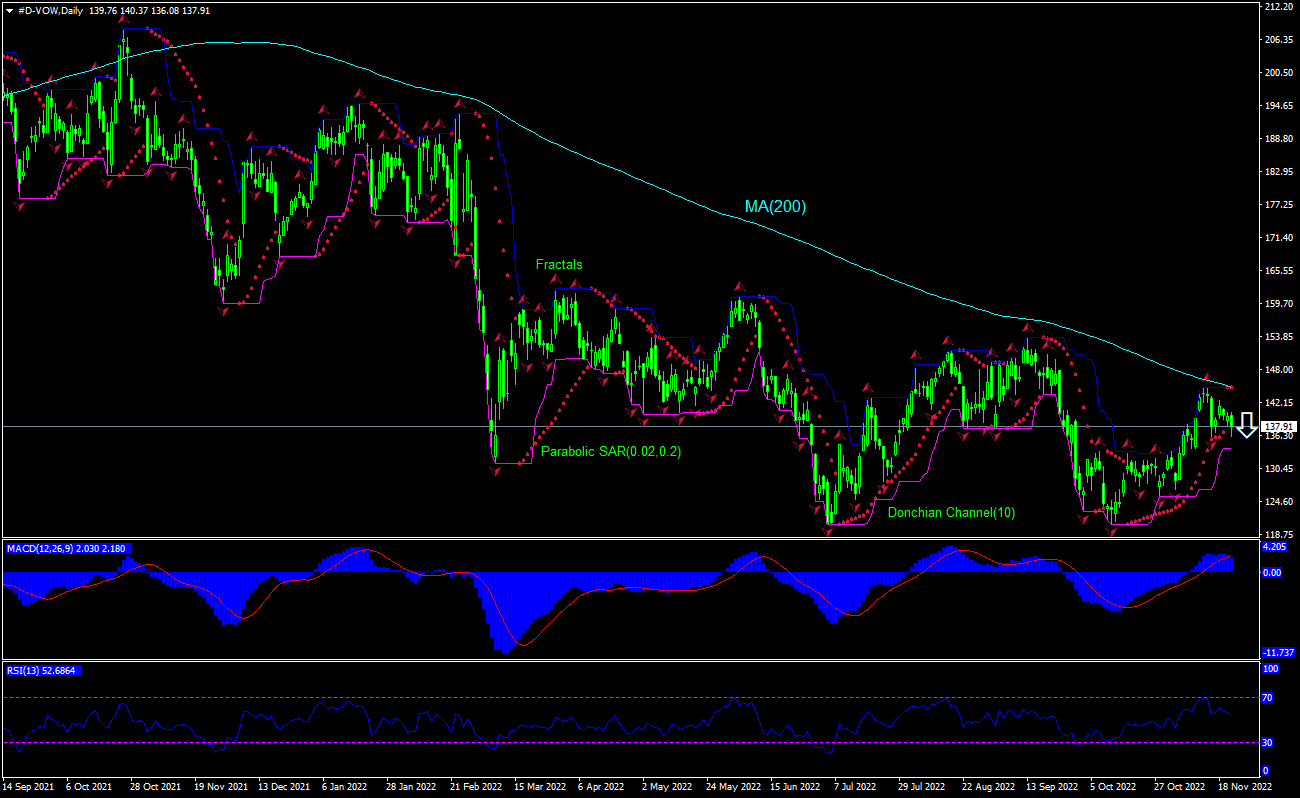Image resolution: width=1300 pixels, height=798 pixels.
Task: Select the "Fractals" indicator label
Action: [x=559, y=265]
